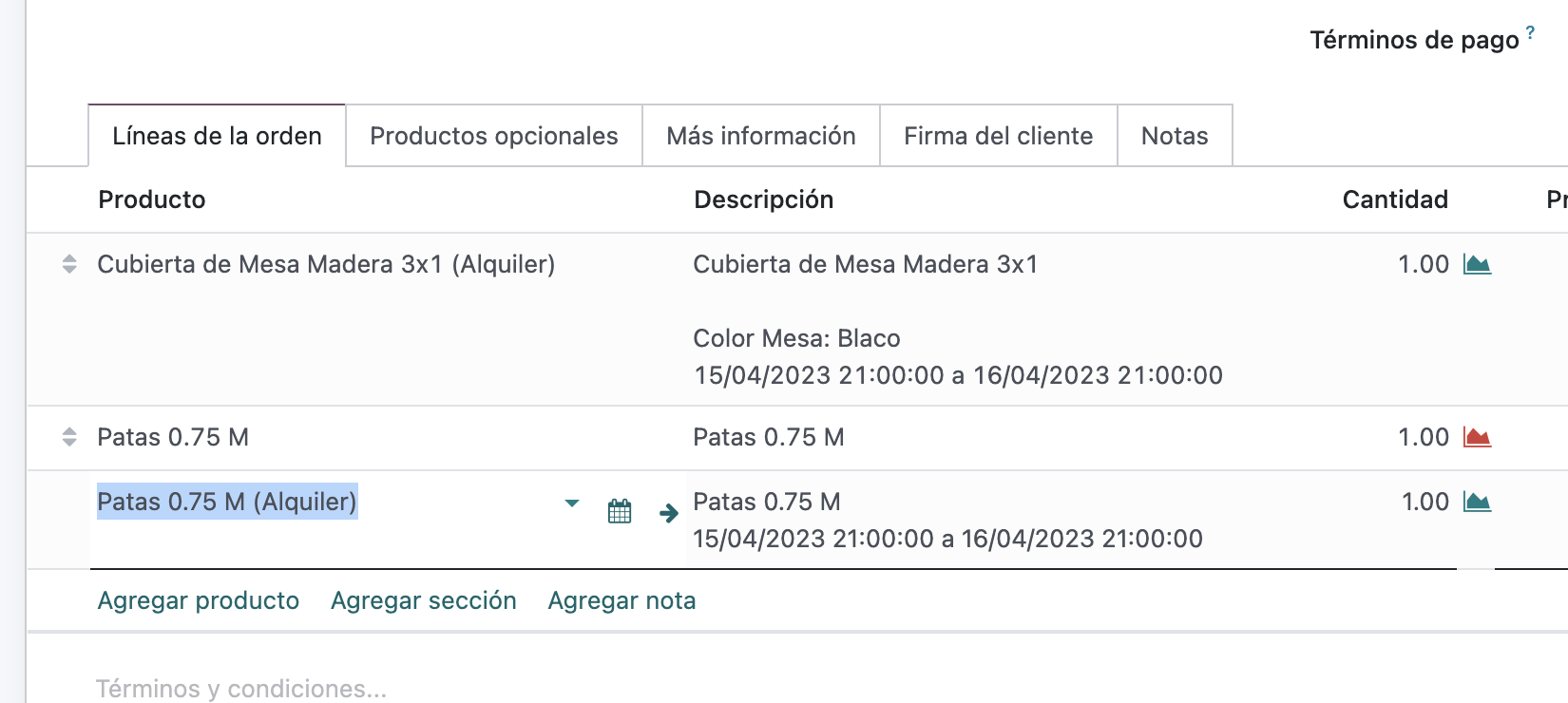Viewport: 1568px width, 703px height.
Task: Click the reorder handle on the Patas 0.75 M row
Action: [69, 437]
